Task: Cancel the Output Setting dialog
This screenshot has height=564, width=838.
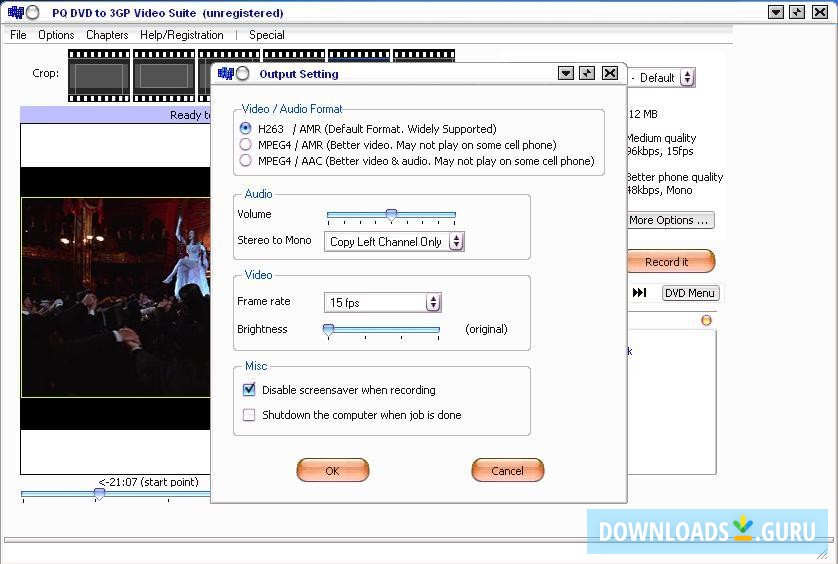Action: [x=507, y=470]
